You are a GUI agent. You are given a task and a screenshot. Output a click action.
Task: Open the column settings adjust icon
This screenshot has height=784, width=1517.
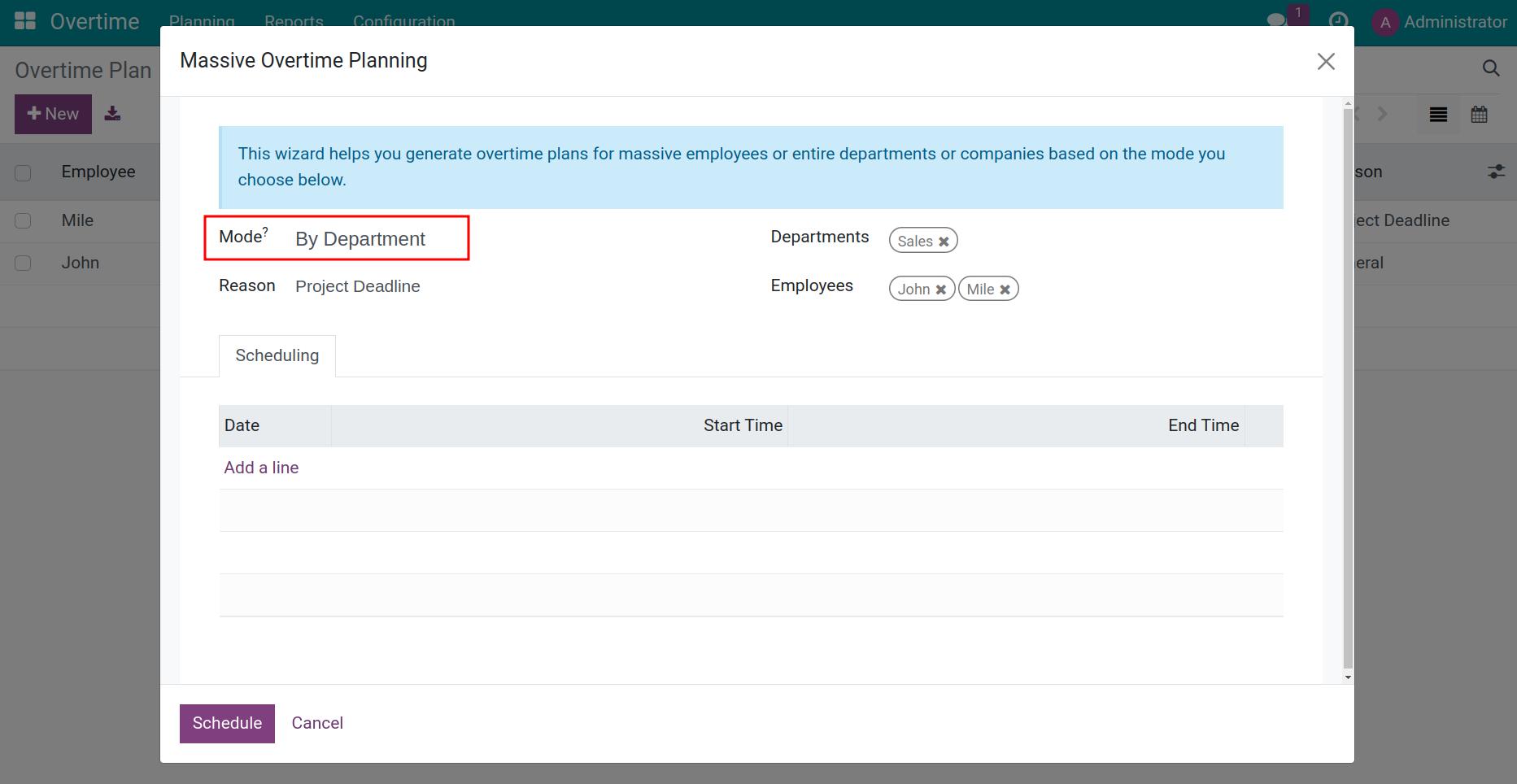click(x=1495, y=172)
